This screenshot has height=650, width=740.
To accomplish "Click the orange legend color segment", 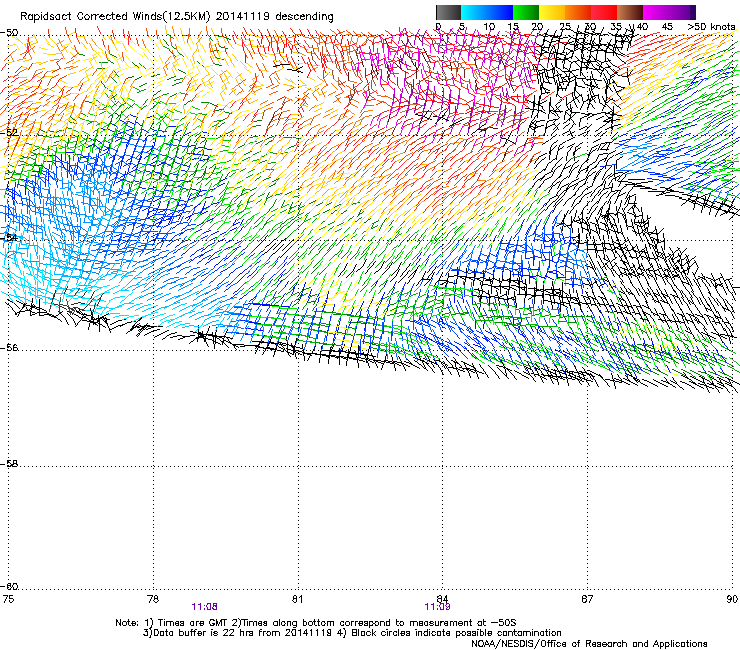I will [578, 12].
